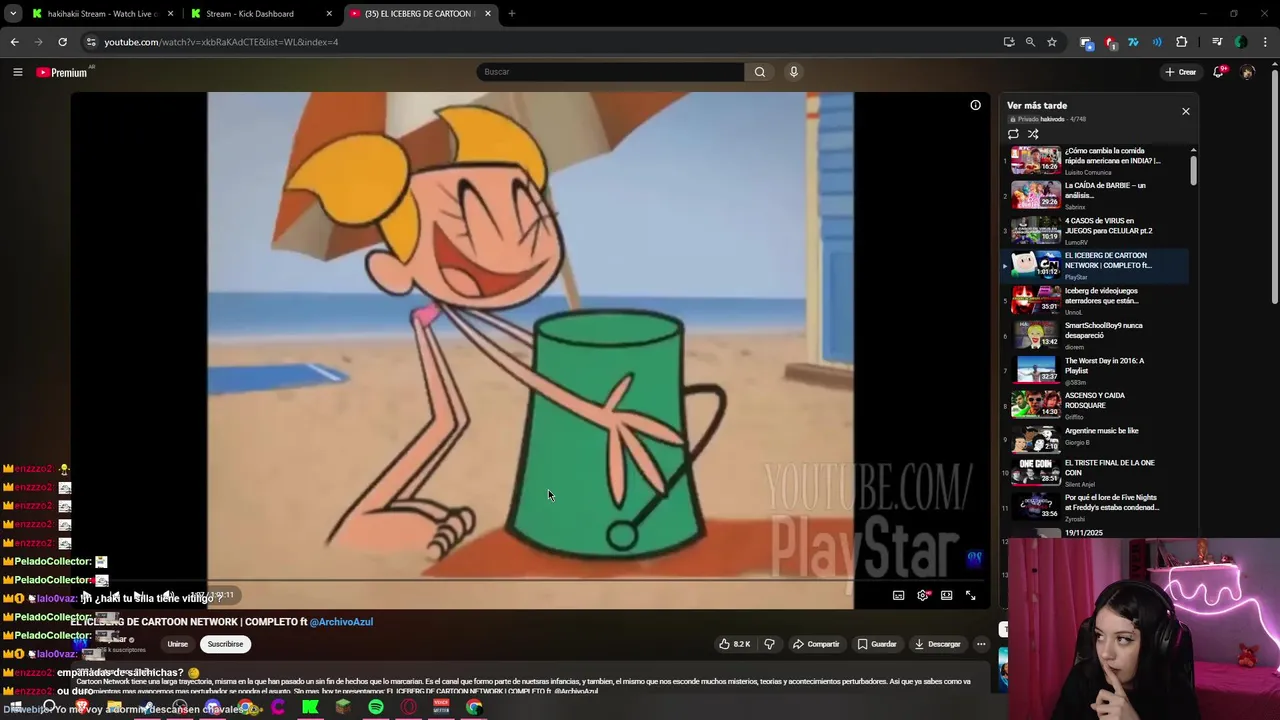Image resolution: width=1280 pixels, height=720 pixels.
Task: Toggle playlist loop icon
Action: pos(1013,134)
